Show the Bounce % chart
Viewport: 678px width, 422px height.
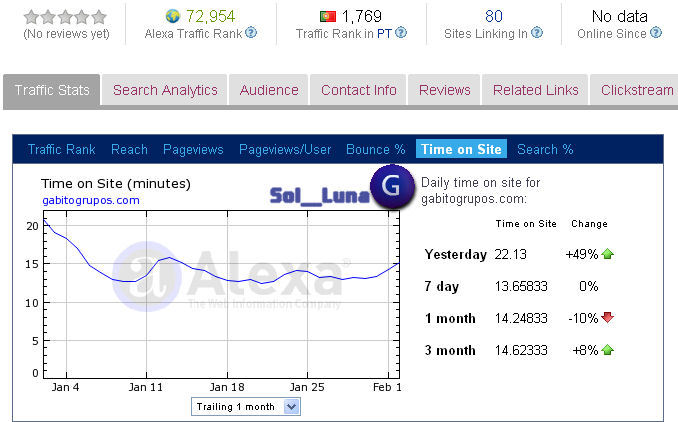click(x=375, y=149)
